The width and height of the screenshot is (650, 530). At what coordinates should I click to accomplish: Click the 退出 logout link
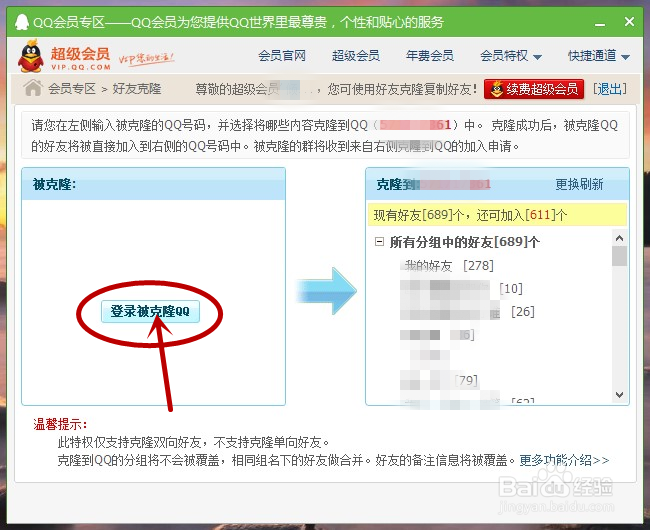point(609,88)
